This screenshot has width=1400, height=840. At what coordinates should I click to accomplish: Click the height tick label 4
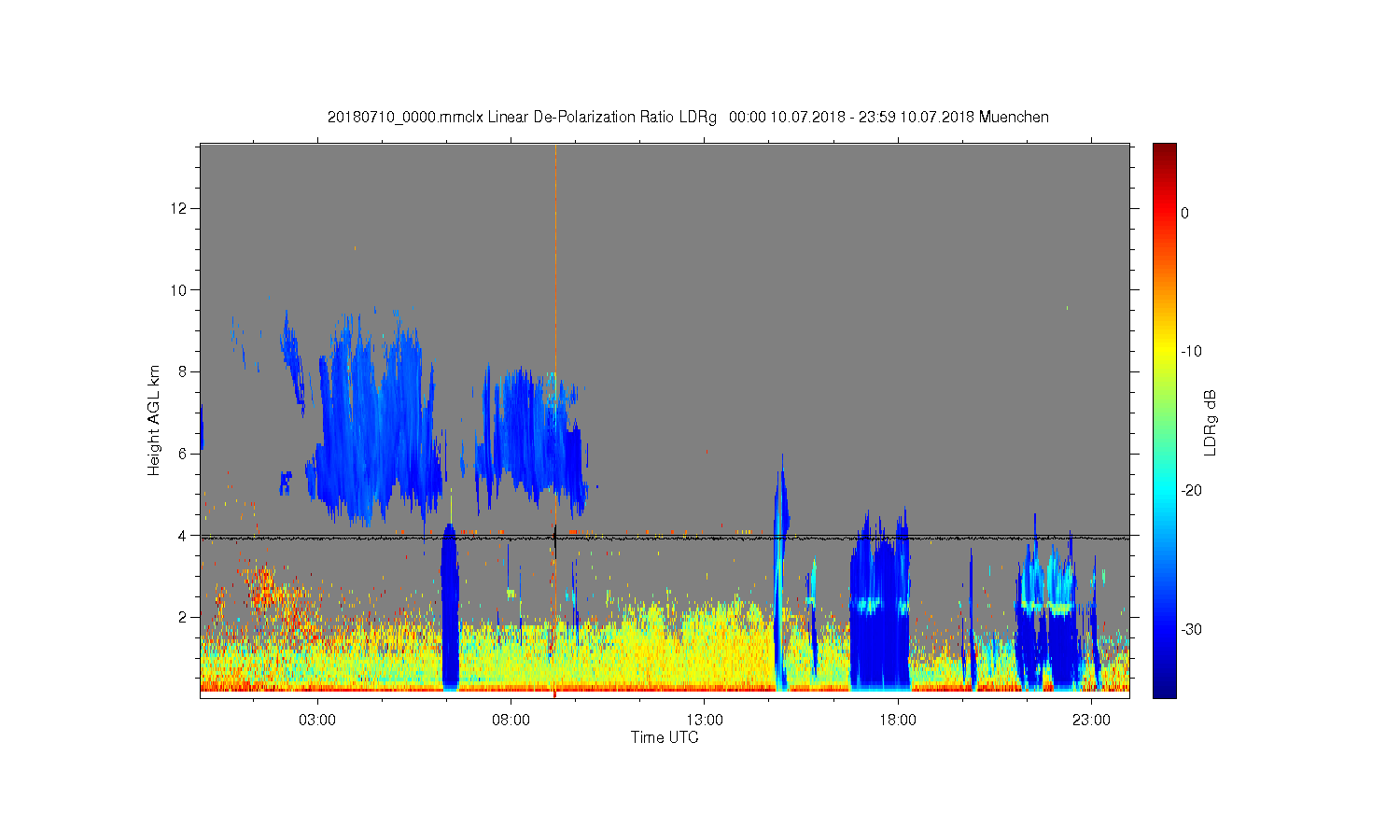point(184,536)
